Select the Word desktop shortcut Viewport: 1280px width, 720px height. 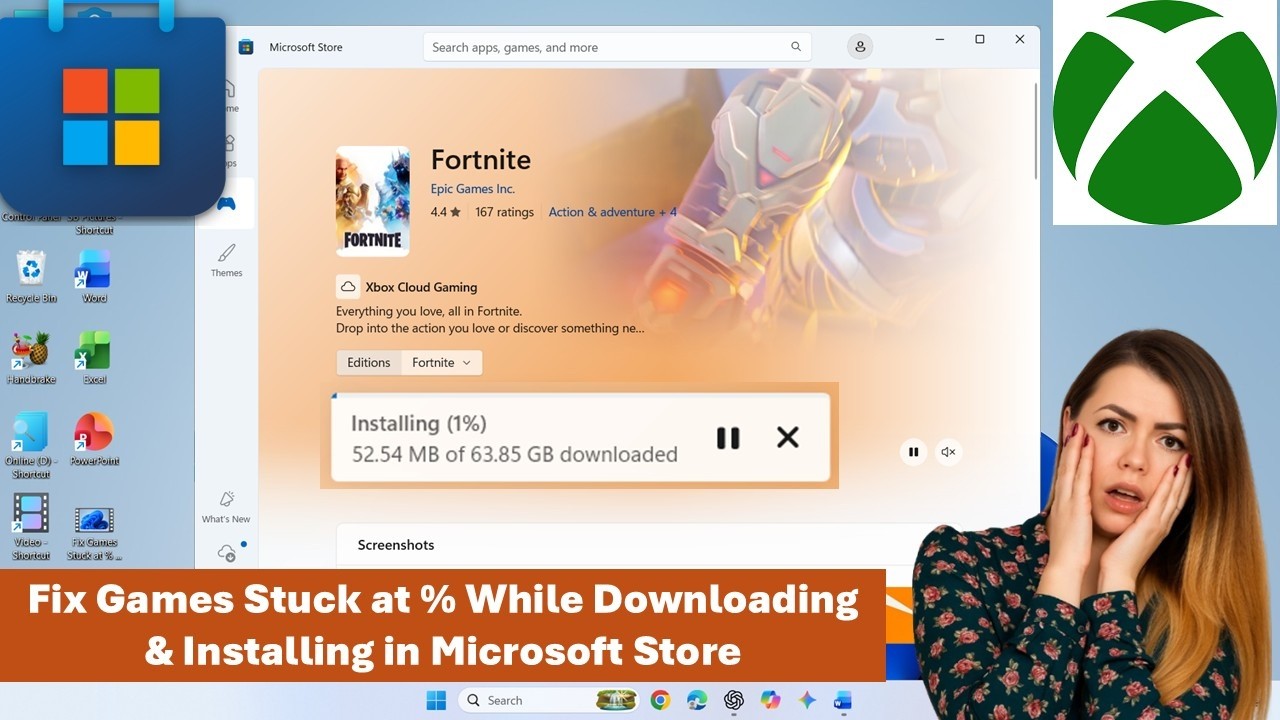tap(94, 277)
